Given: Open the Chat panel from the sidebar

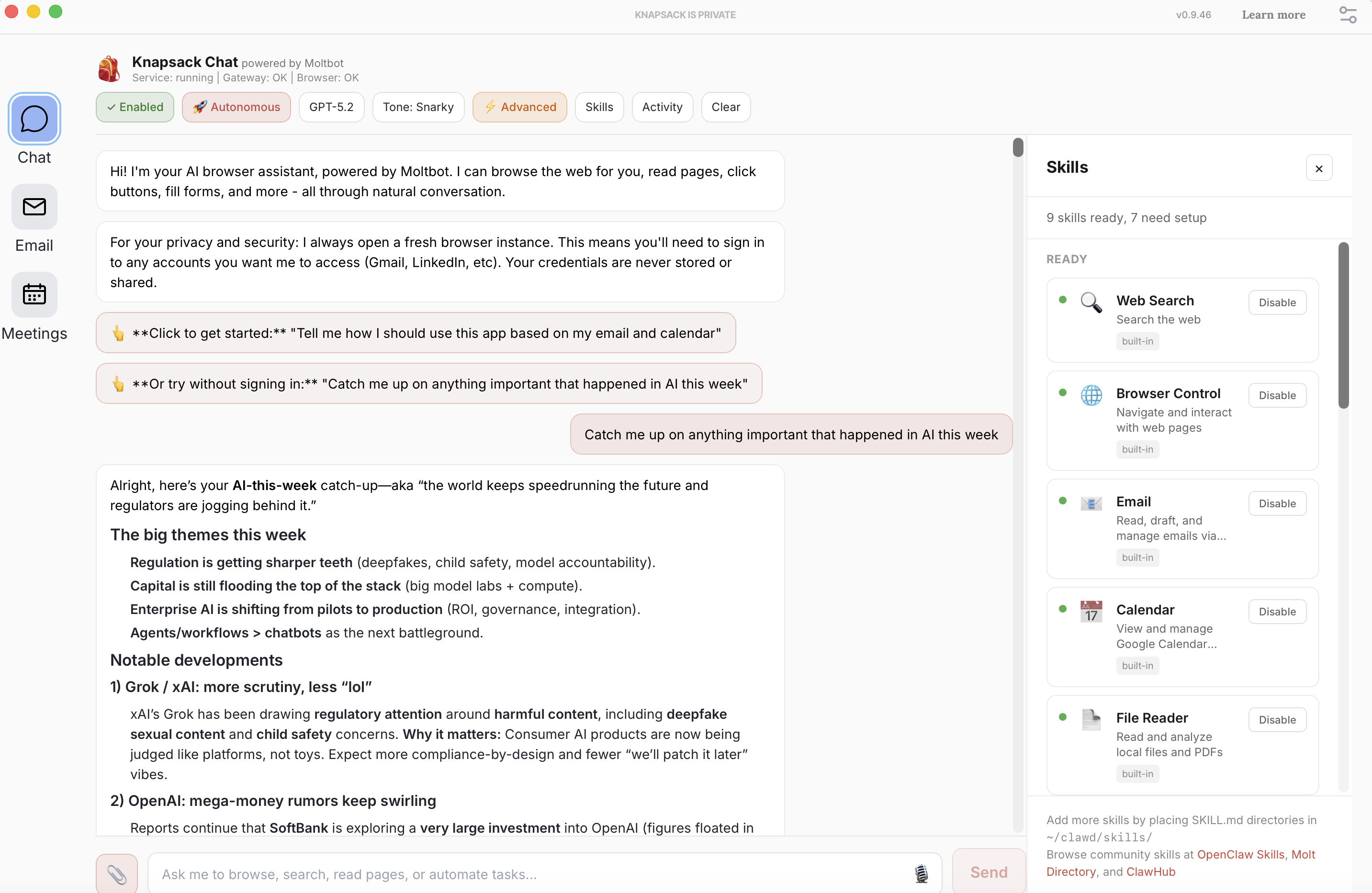Looking at the screenshot, I should (x=34, y=119).
